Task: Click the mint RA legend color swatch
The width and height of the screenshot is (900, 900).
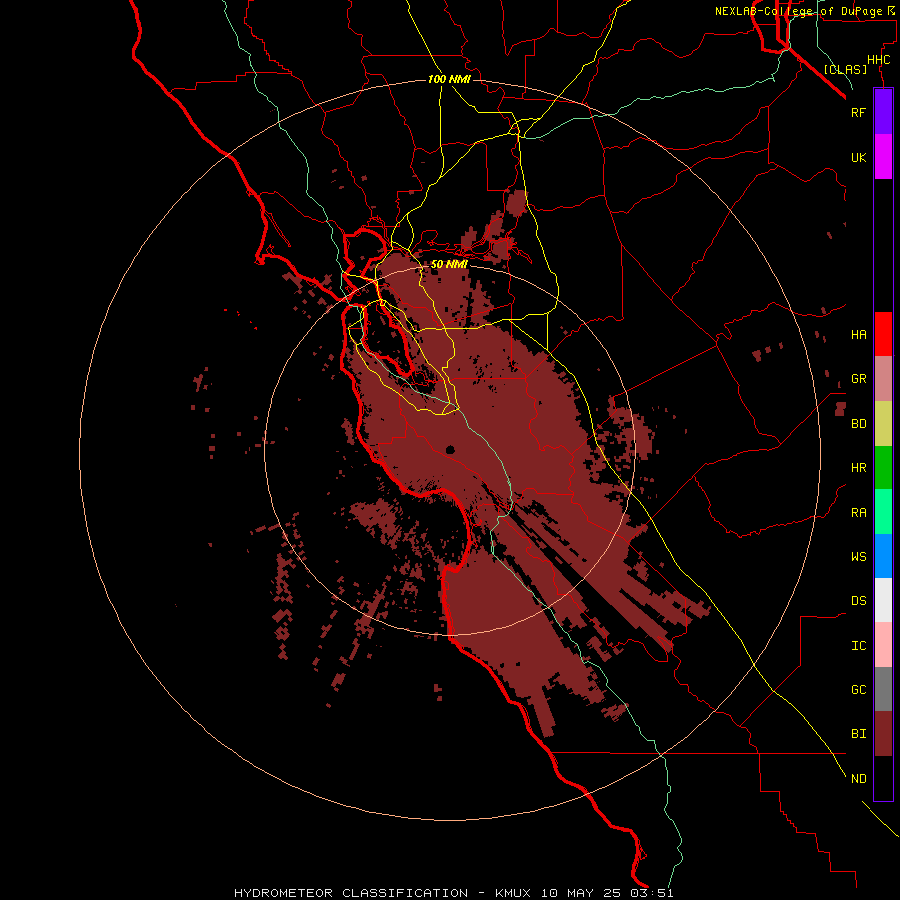Action: tap(883, 512)
